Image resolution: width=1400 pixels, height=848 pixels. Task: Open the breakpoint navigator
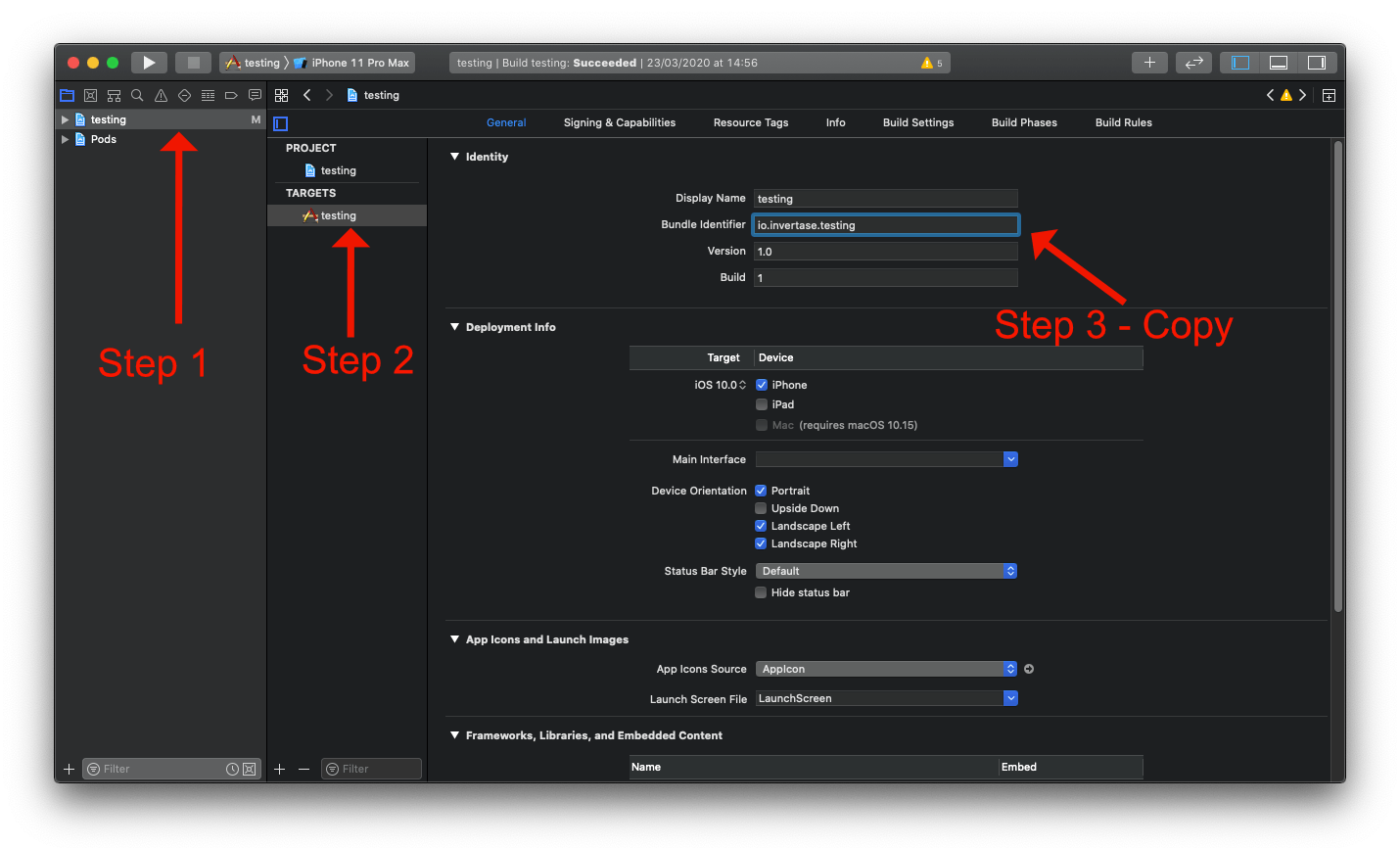pyautogui.click(x=231, y=95)
